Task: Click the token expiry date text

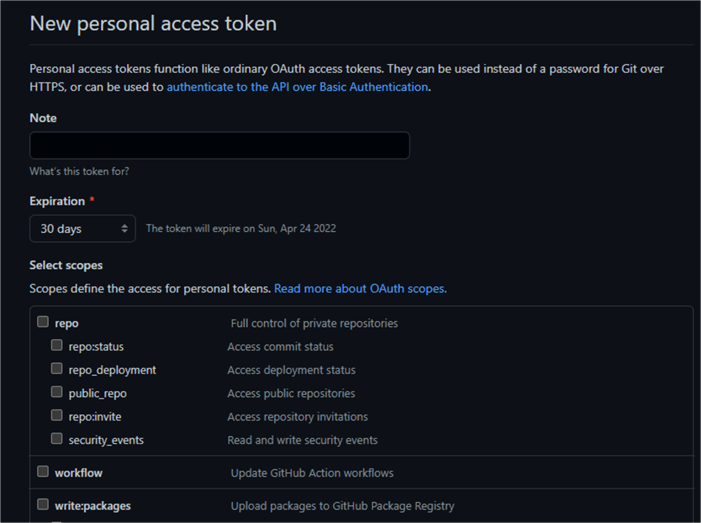Action: point(241,229)
